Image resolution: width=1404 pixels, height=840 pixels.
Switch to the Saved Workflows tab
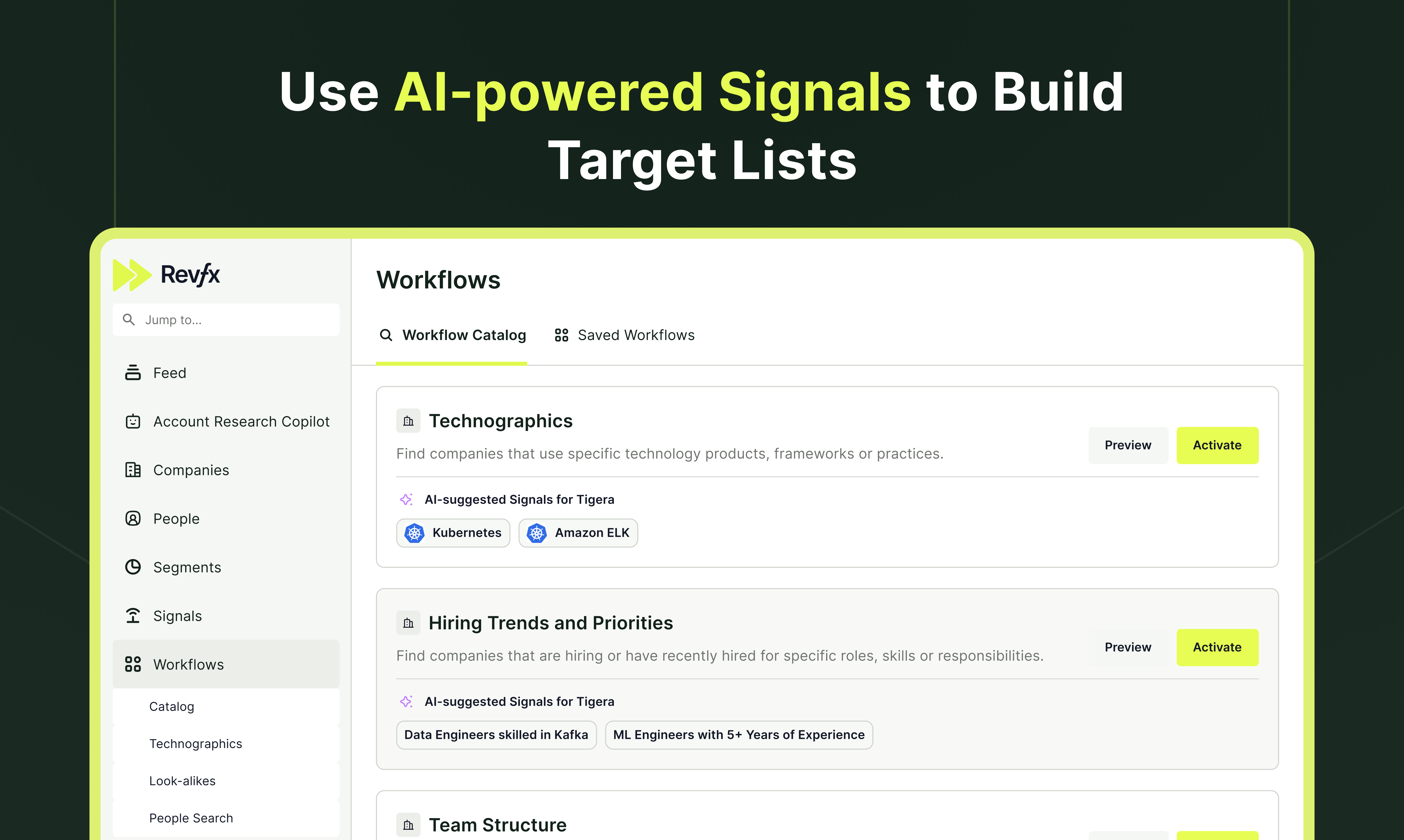coord(624,336)
